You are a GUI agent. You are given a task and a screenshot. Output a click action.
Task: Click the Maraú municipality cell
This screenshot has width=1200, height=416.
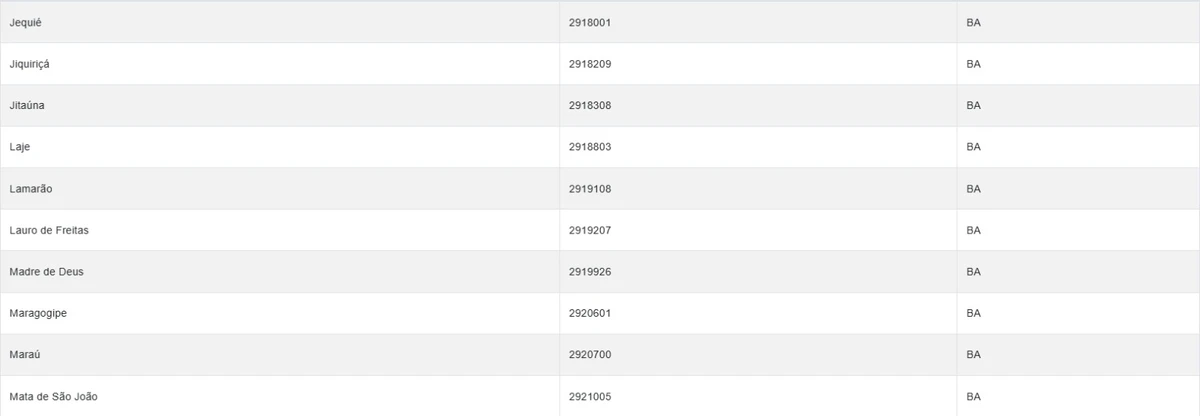pyautogui.click(x=24, y=355)
